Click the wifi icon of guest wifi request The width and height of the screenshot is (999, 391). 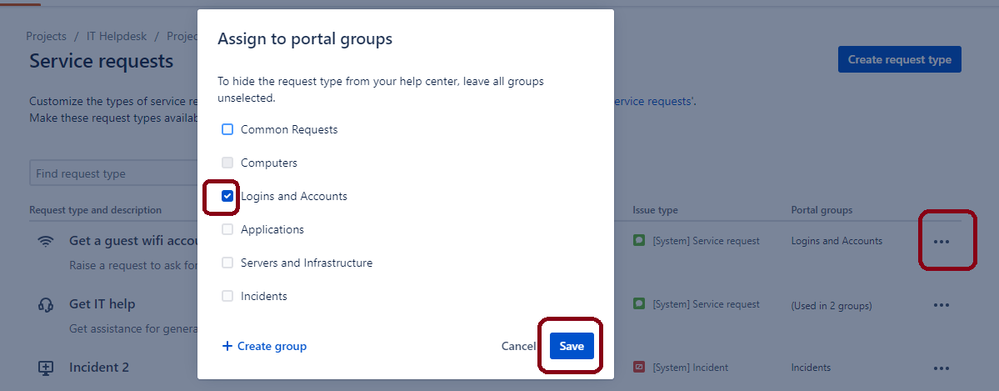click(45, 241)
